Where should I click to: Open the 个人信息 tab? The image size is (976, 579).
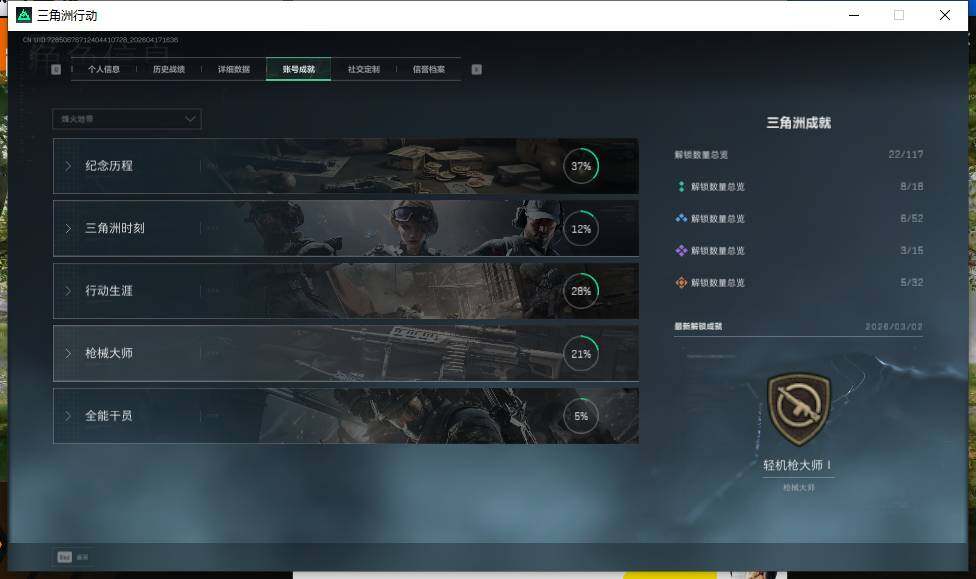[103, 69]
